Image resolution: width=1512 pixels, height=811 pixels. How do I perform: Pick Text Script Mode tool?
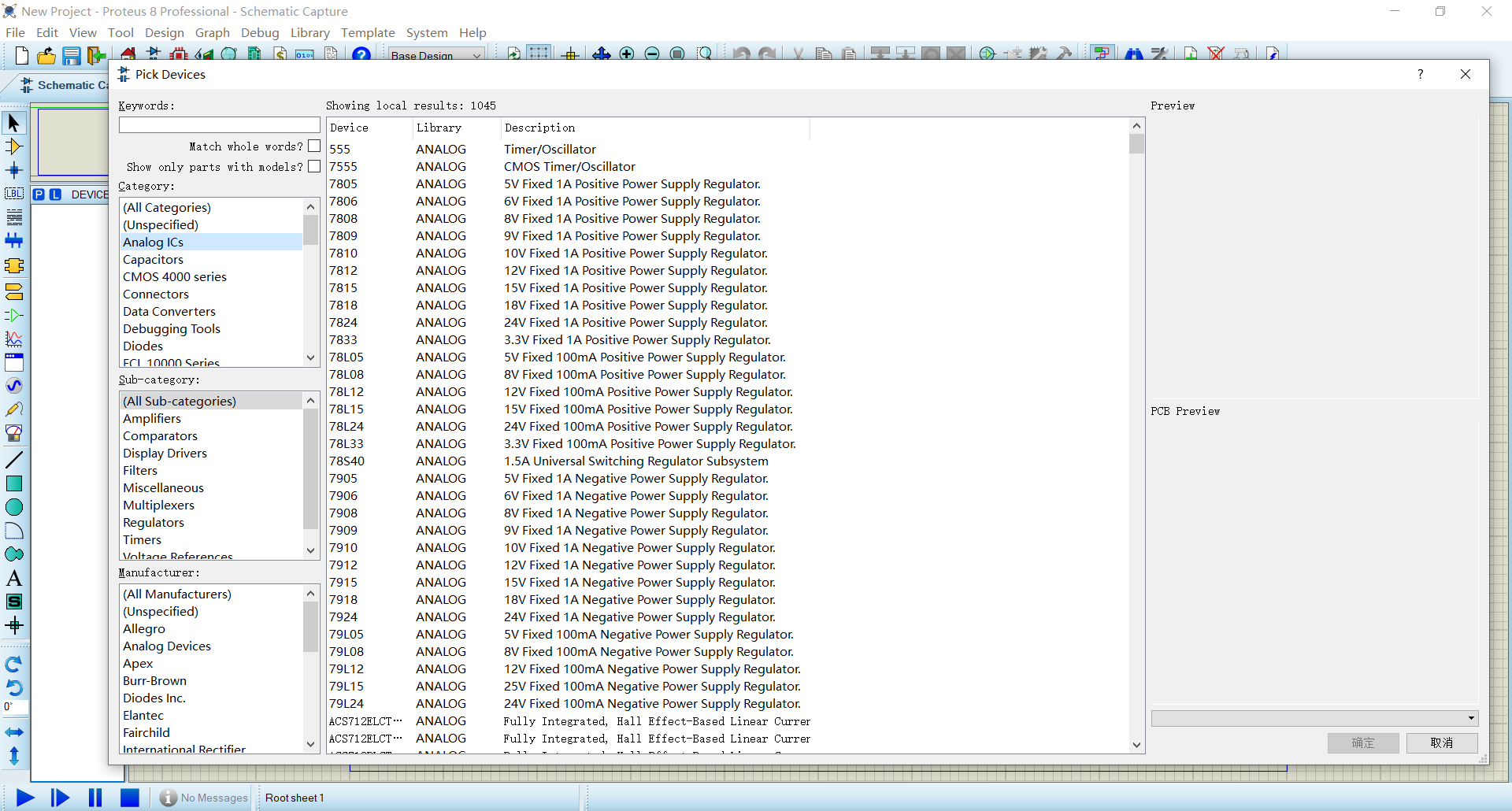coord(14,217)
